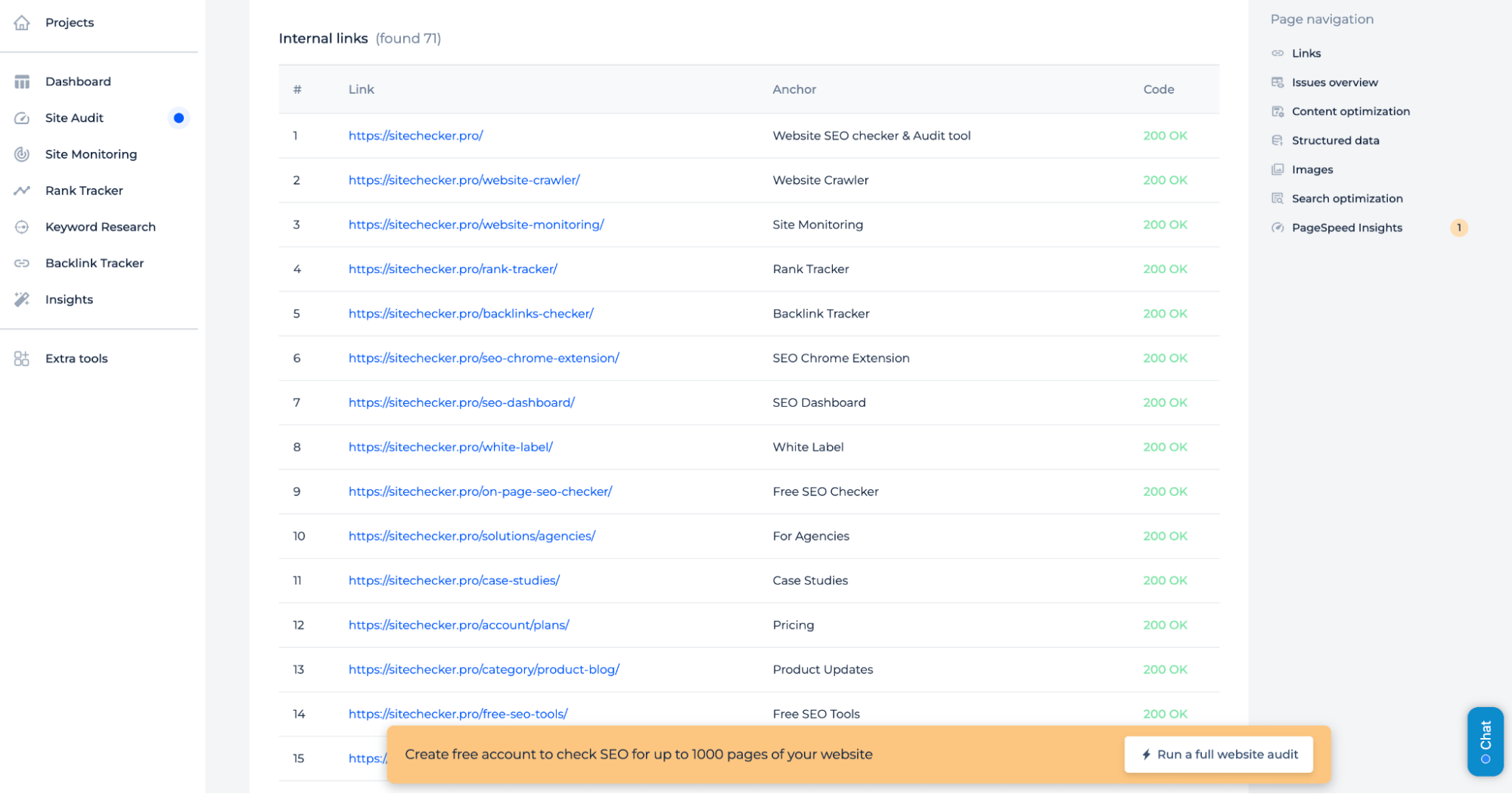Screen dimensions: 1512x794
Task: Click the Create free account banner text
Action: tap(638, 755)
